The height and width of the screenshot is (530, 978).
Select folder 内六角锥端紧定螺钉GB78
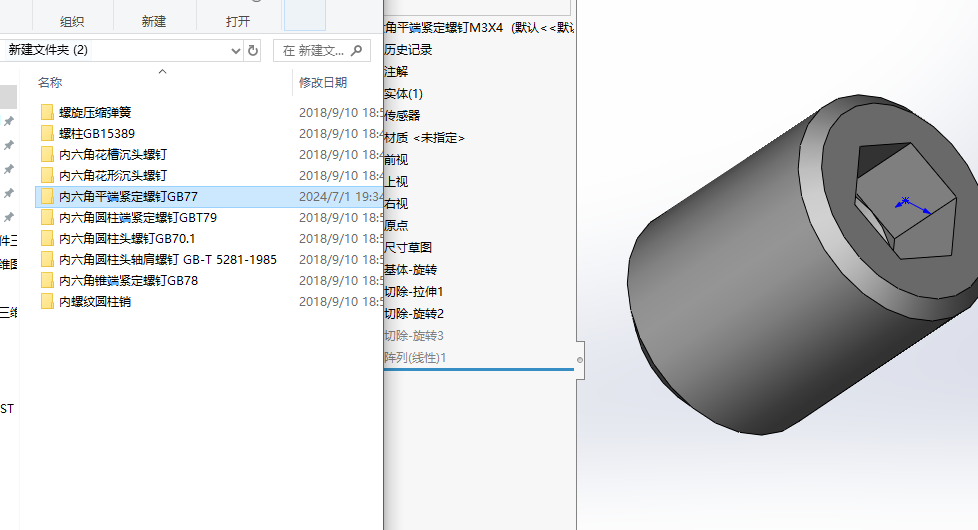click(x=128, y=281)
